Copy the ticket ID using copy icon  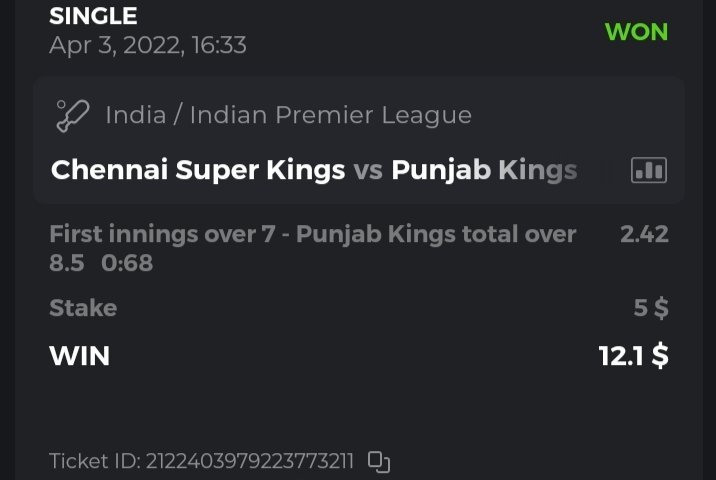tap(378, 461)
